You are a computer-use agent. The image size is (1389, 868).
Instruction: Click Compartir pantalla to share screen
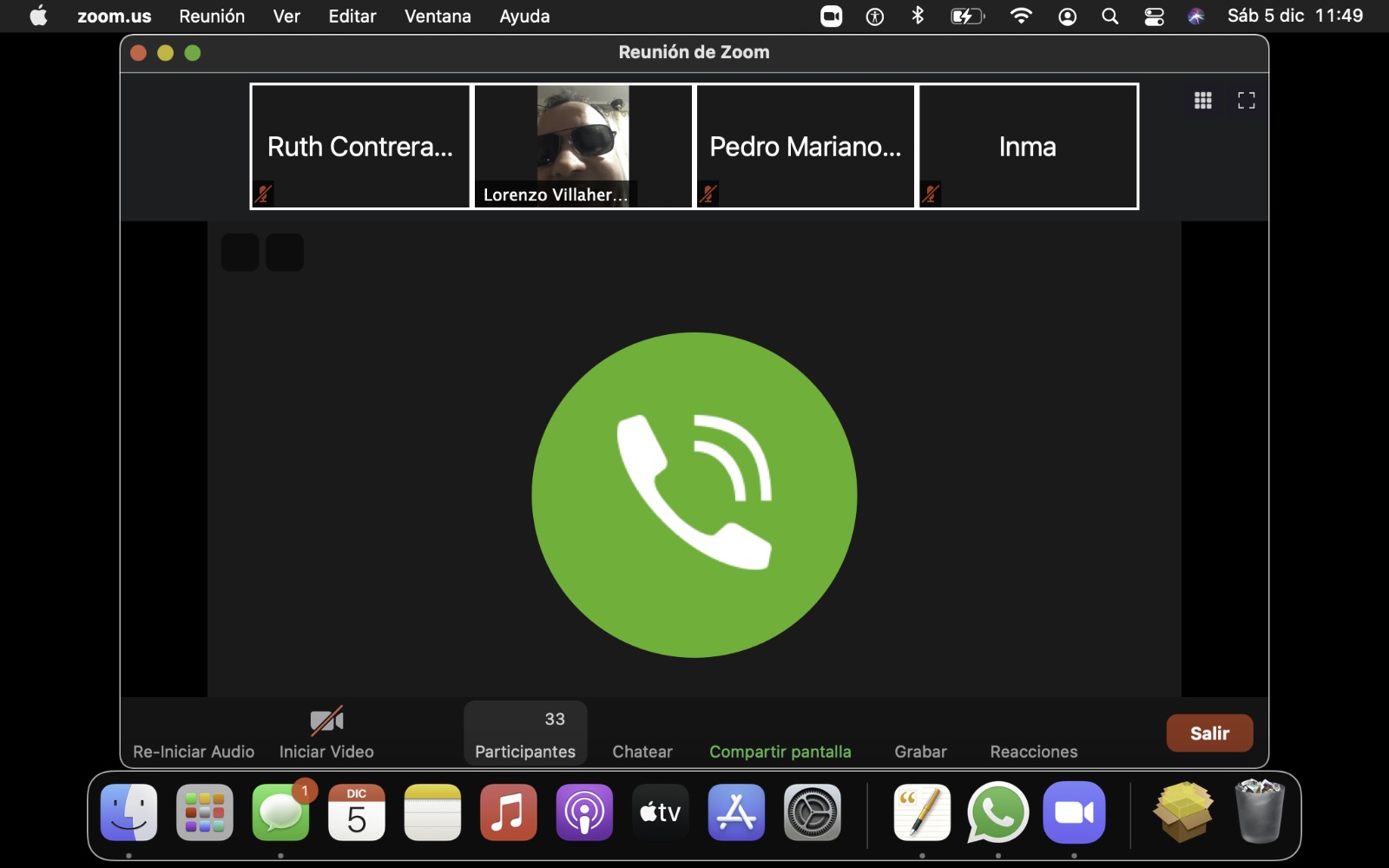[x=780, y=752]
